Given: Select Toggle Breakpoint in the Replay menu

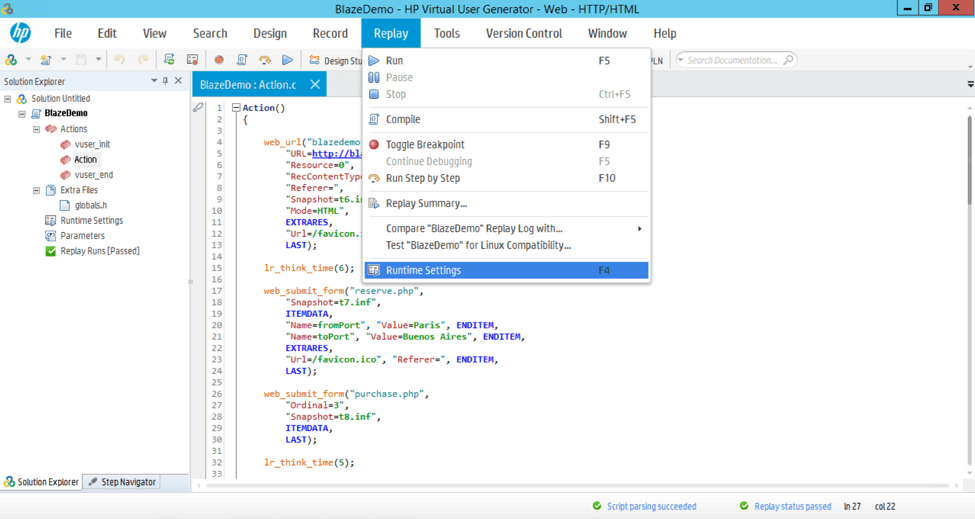Looking at the screenshot, I should click(x=425, y=144).
